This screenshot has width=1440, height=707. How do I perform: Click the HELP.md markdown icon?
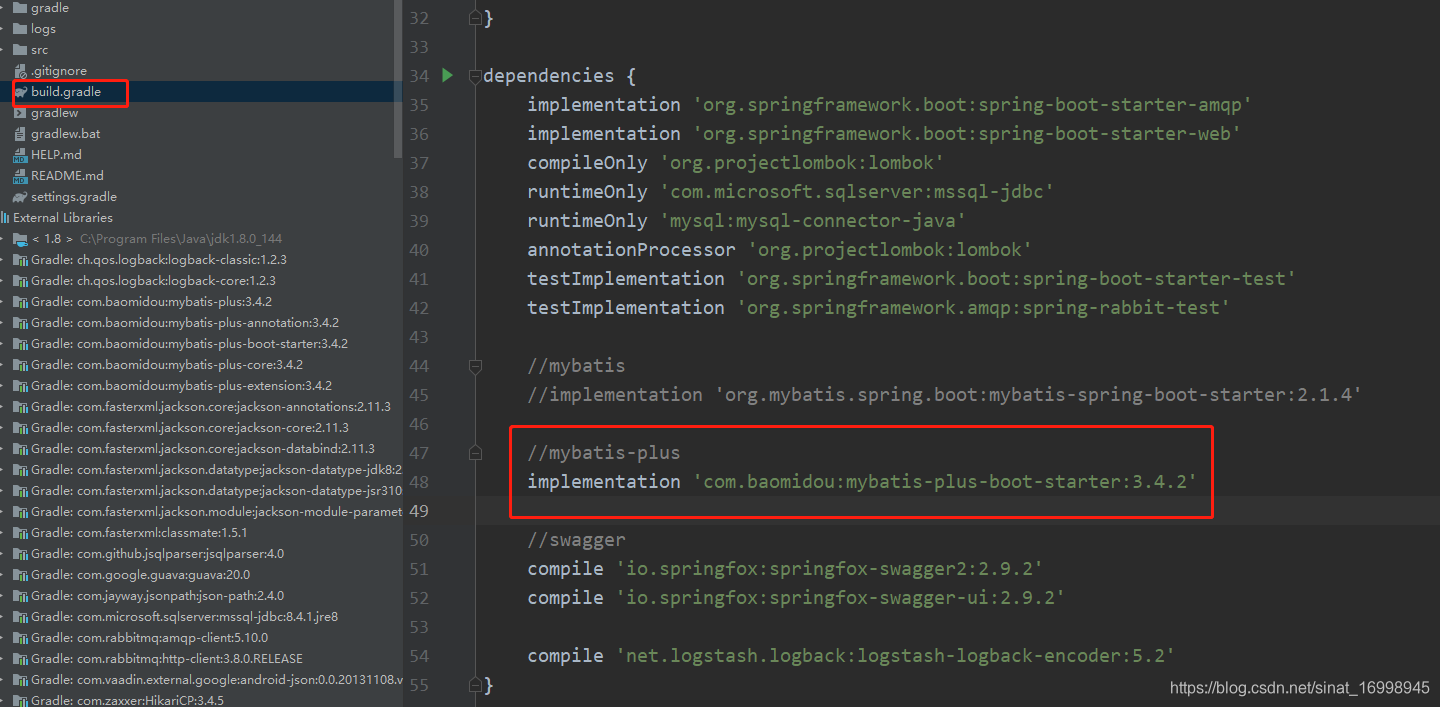21,155
